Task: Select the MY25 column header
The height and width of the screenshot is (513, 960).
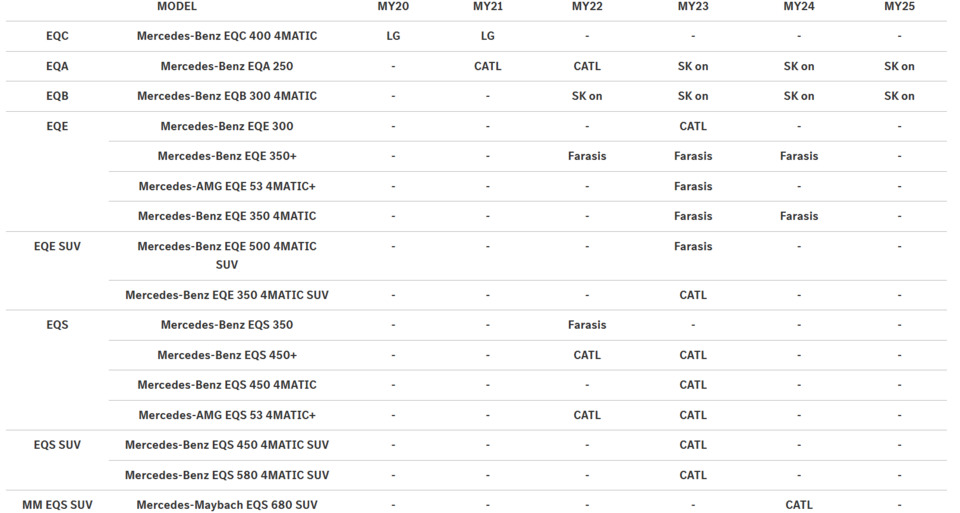Action: (x=899, y=6)
